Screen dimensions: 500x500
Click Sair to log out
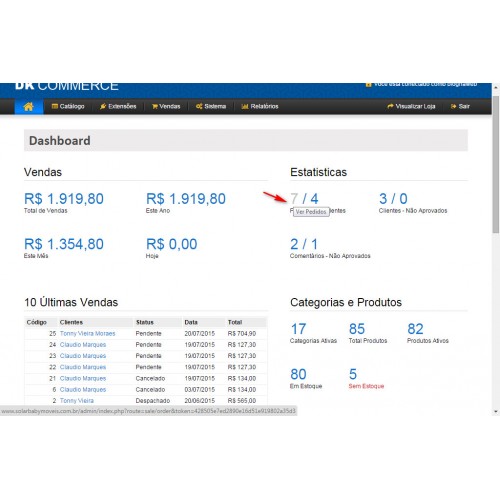pyautogui.click(x=460, y=106)
